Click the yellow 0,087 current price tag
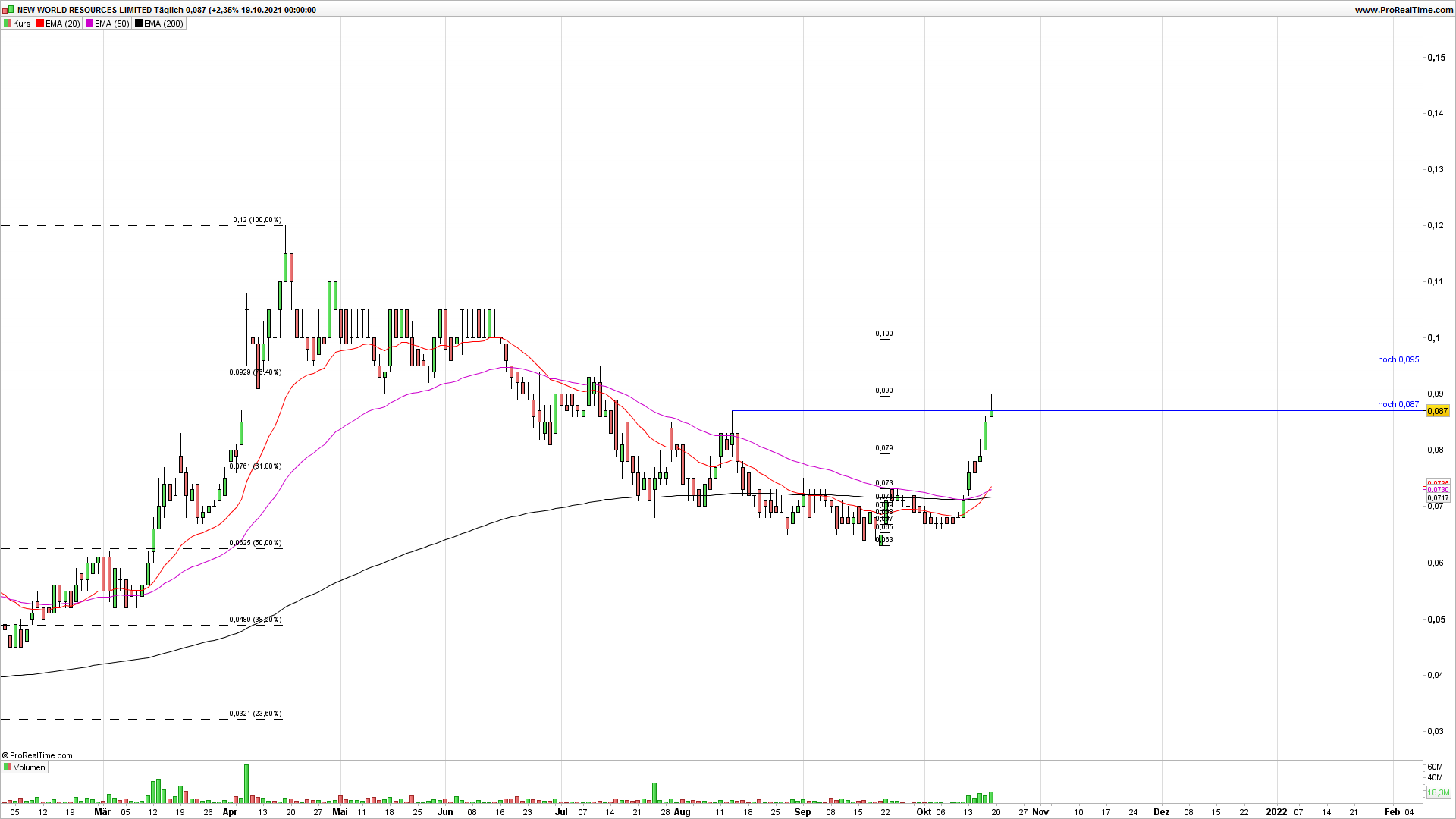 1437,411
